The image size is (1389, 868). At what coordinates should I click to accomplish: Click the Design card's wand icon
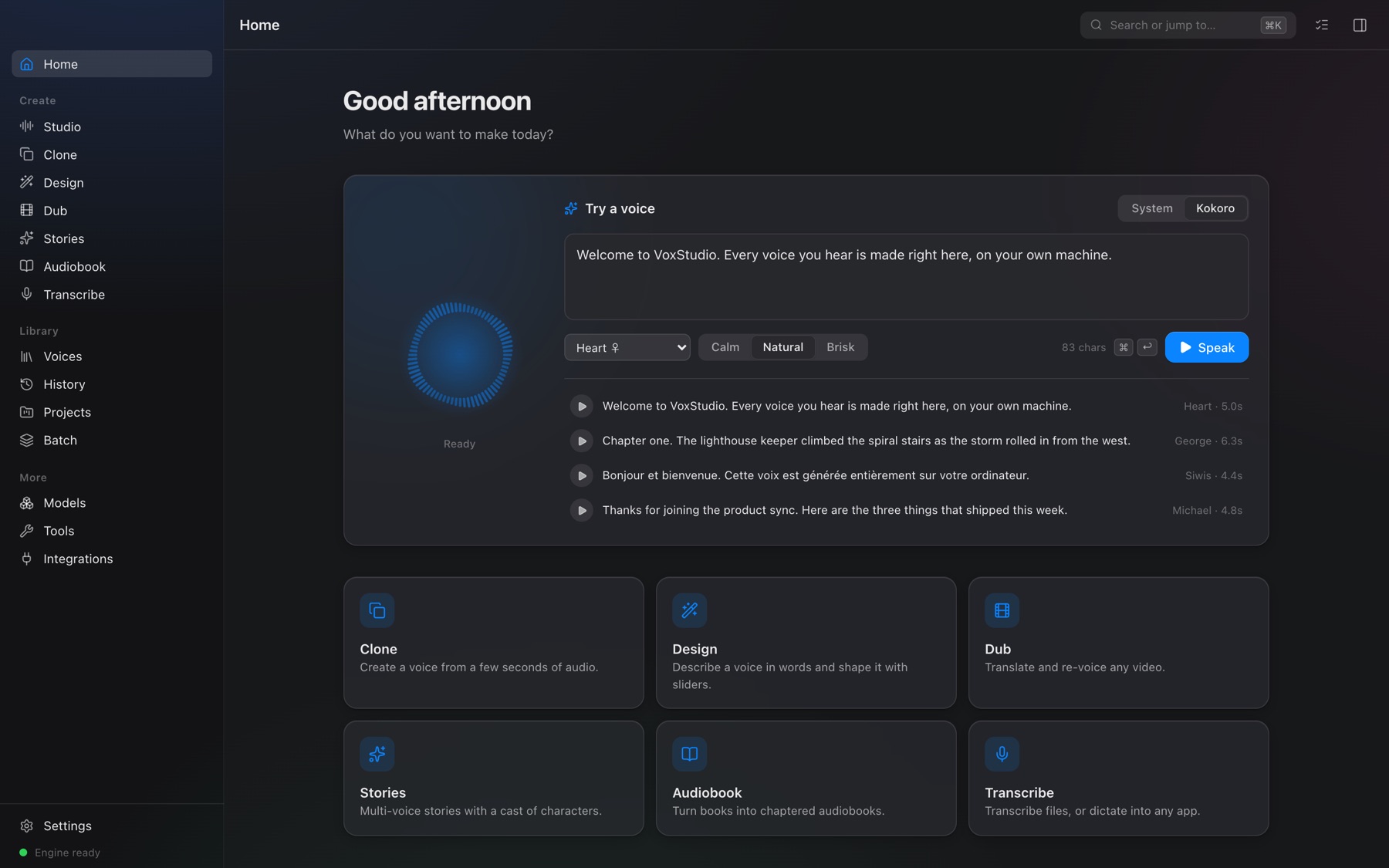pos(689,610)
